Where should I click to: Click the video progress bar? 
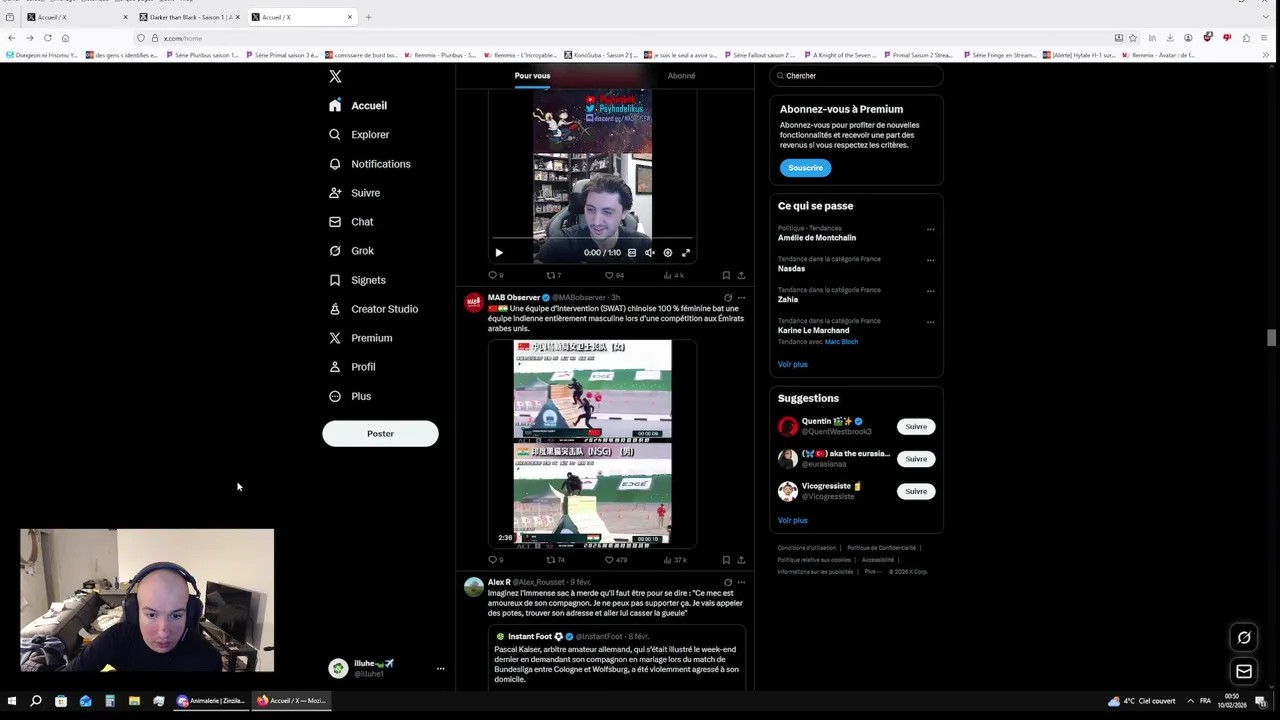[592, 240]
